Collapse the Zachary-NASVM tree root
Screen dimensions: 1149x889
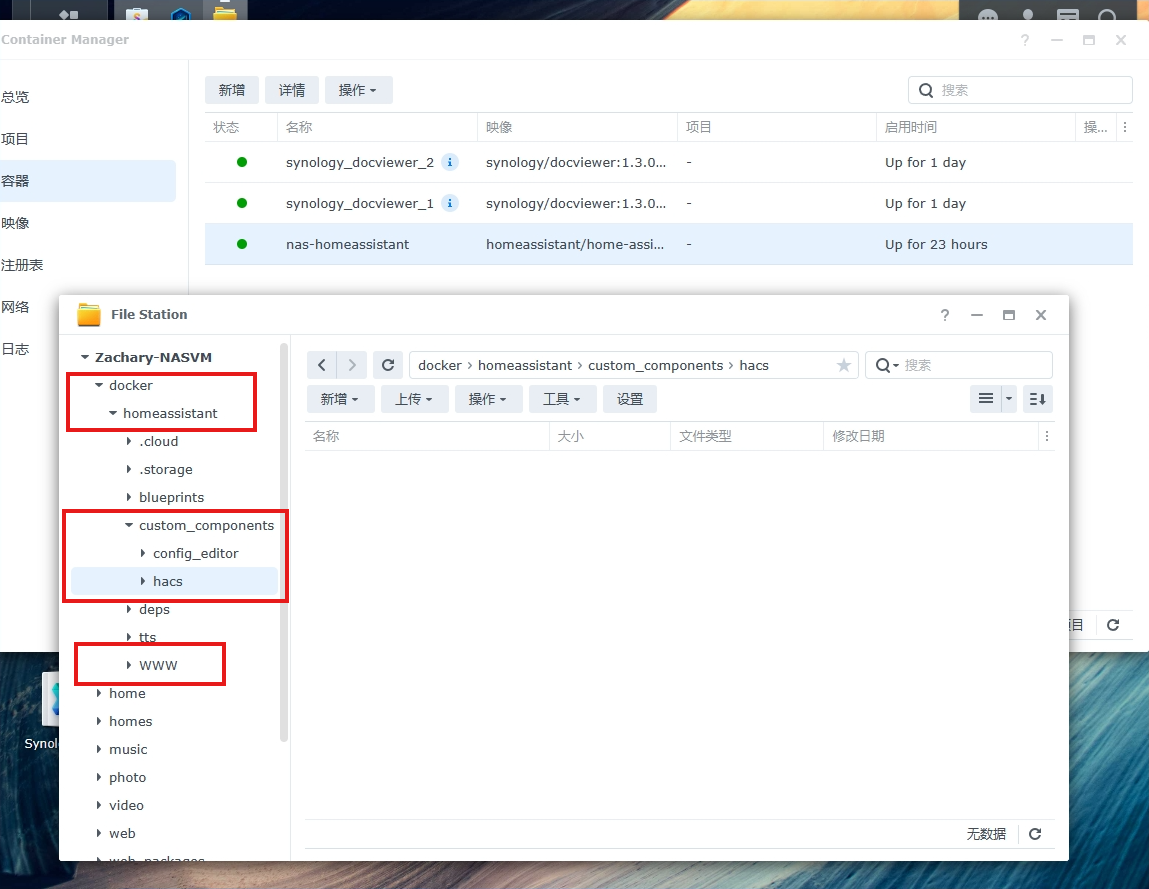(85, 357)
